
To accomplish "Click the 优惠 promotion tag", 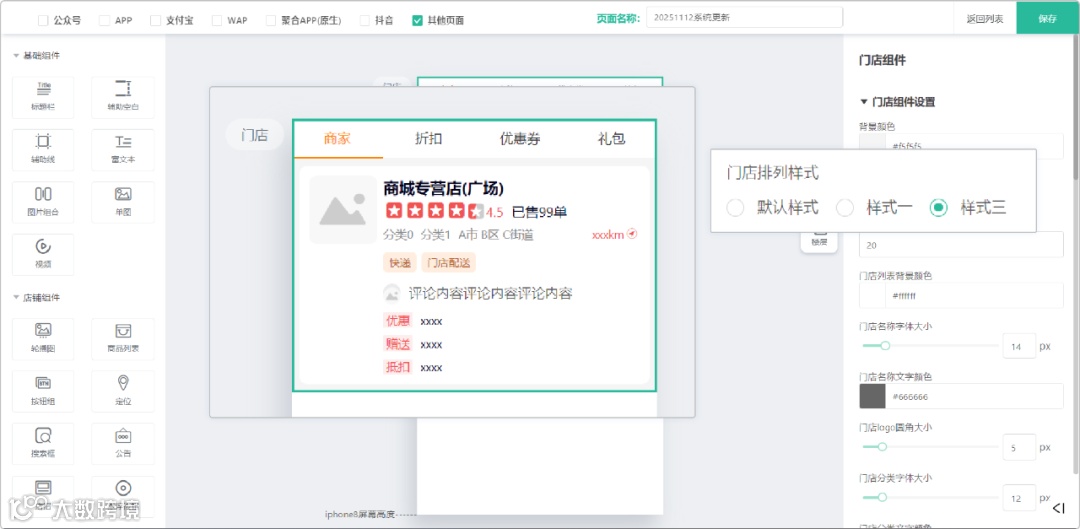I will tap(397, 321).
